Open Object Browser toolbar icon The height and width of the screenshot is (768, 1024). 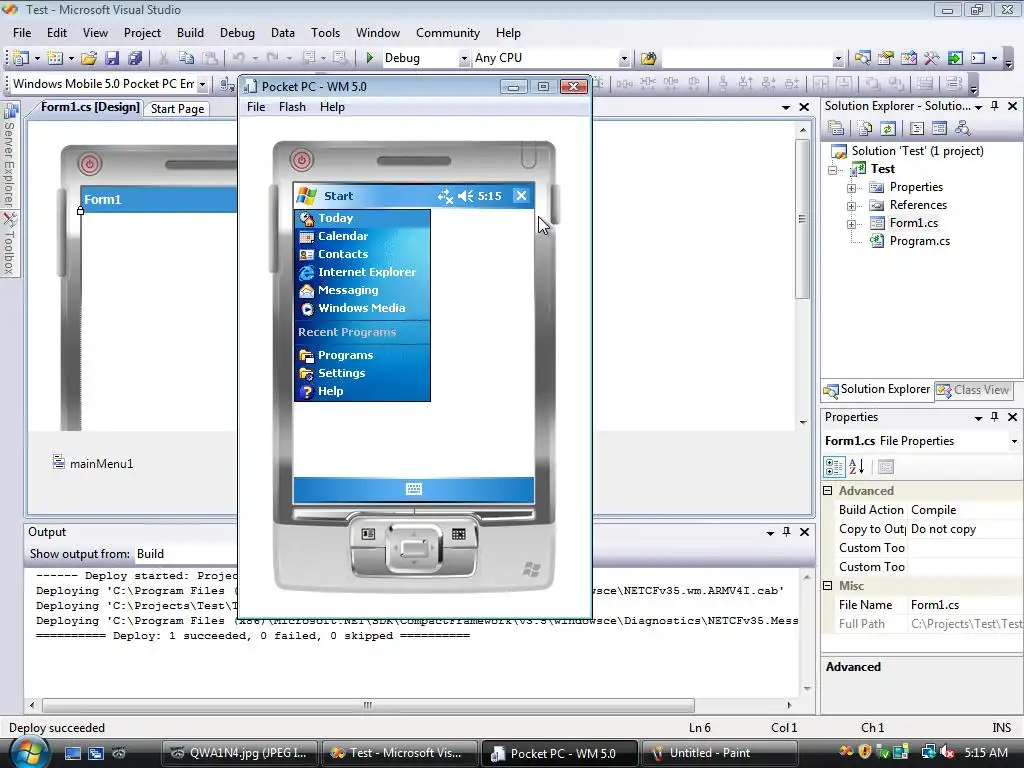coord(908,58)
